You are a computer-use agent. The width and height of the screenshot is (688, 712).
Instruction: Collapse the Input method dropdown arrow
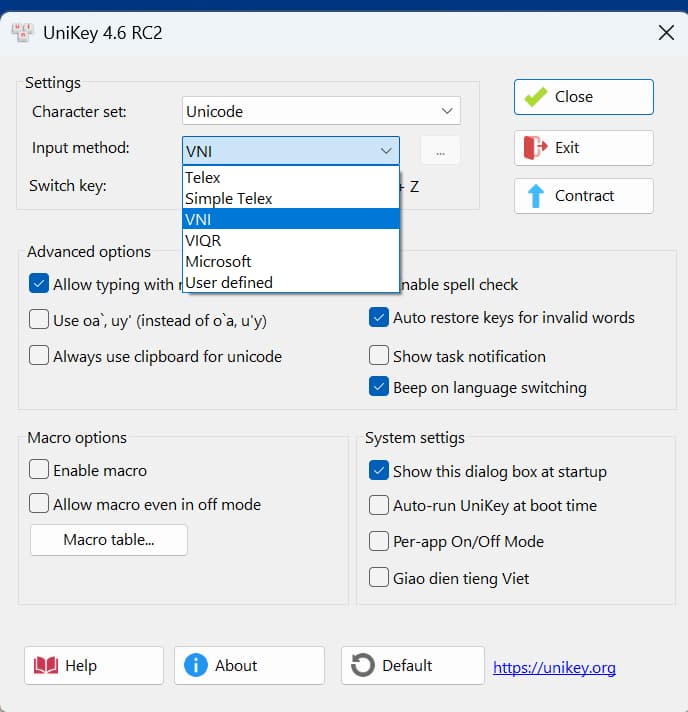tap(386, 151)
